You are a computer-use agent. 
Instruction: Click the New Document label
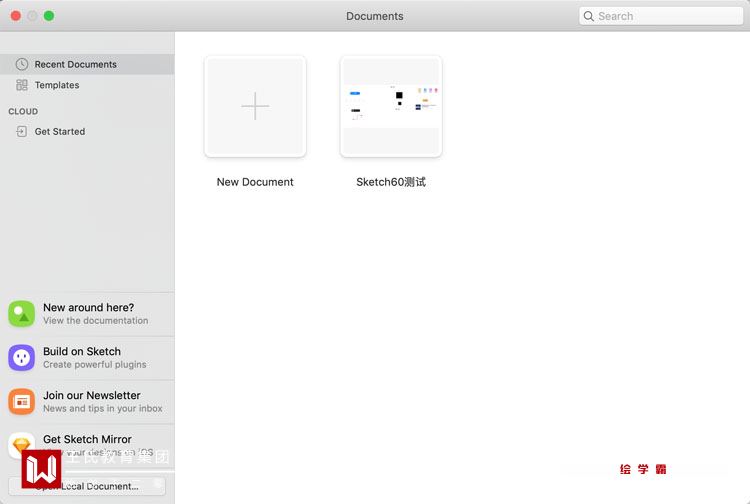point(255,182)
